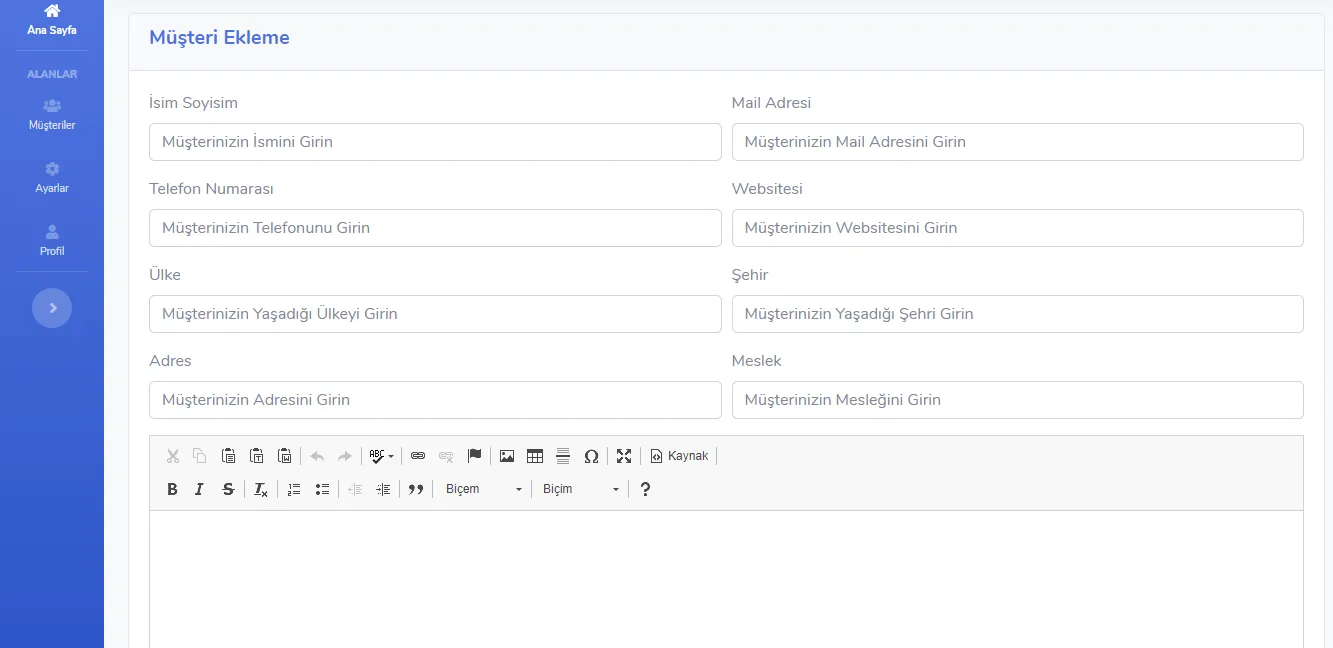Open the spell check ABC dropdown

(x=381, y=456)
